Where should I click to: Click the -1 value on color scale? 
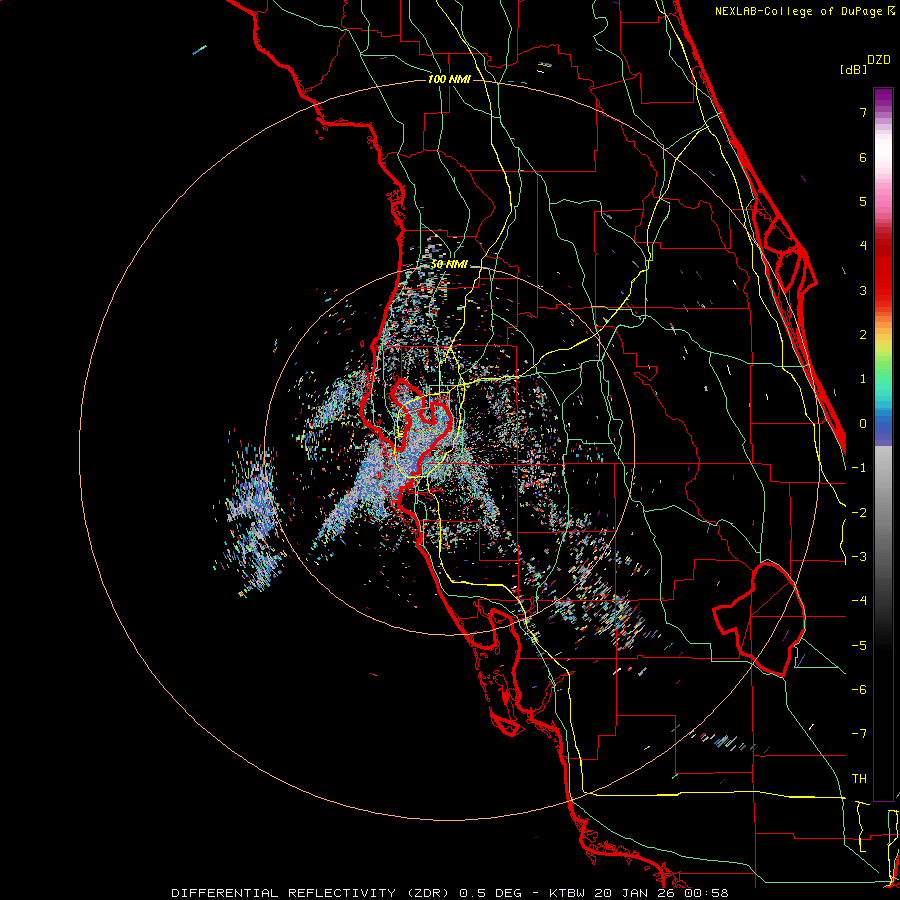[859, 468]
